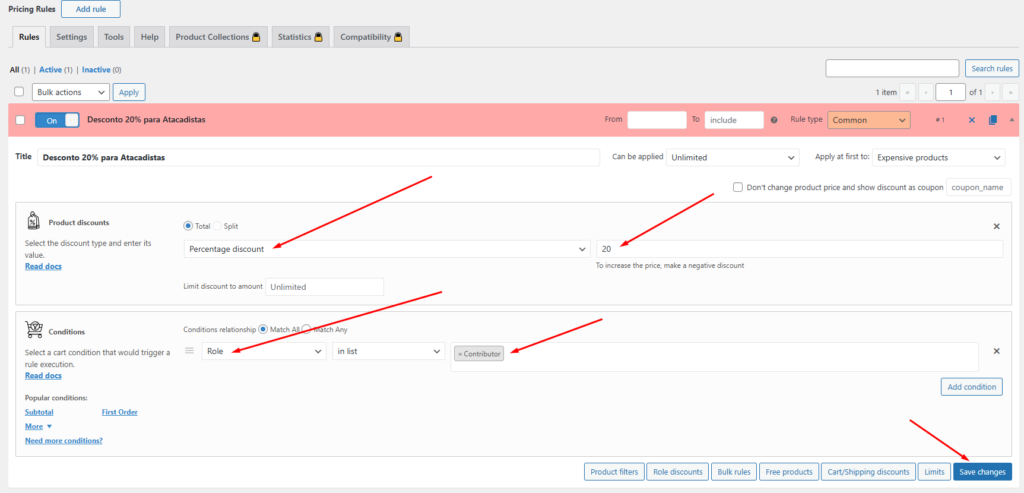Filter rules by Active
Screen dimensions: 1024x493
[x=50, y=69]
